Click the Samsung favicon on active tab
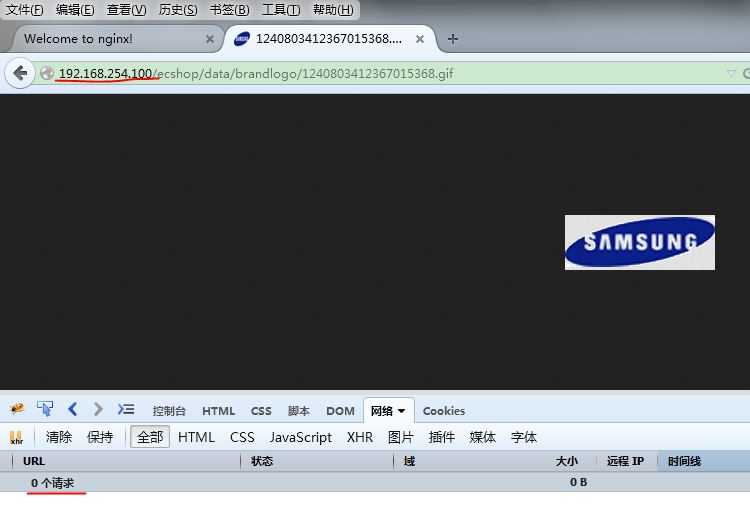Screen dimensions: 750x514 click(x=242, y=39)
